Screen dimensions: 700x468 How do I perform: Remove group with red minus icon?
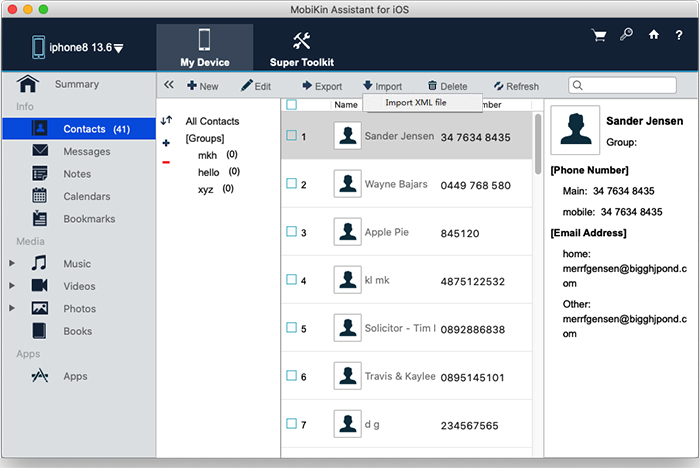[166, 162]
